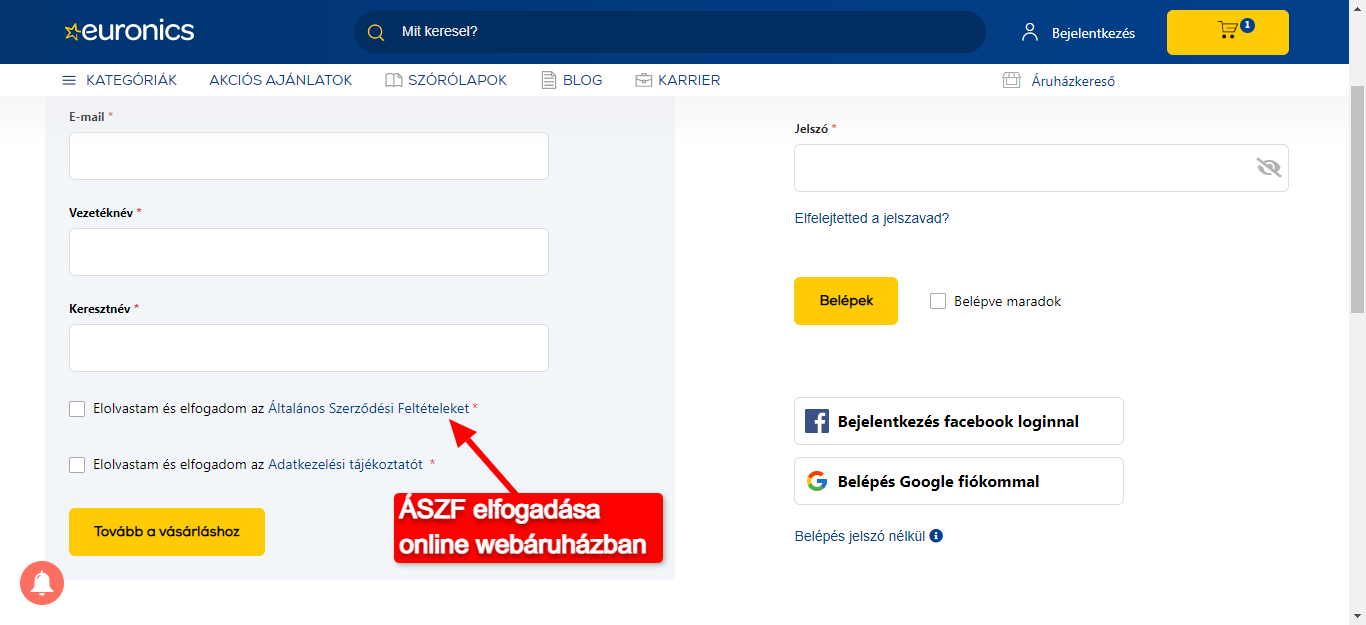Open the AKCIÓS AJÁNLATOK menu
This screenshot has width=1366, height=625.
click(x=280, y=80)
